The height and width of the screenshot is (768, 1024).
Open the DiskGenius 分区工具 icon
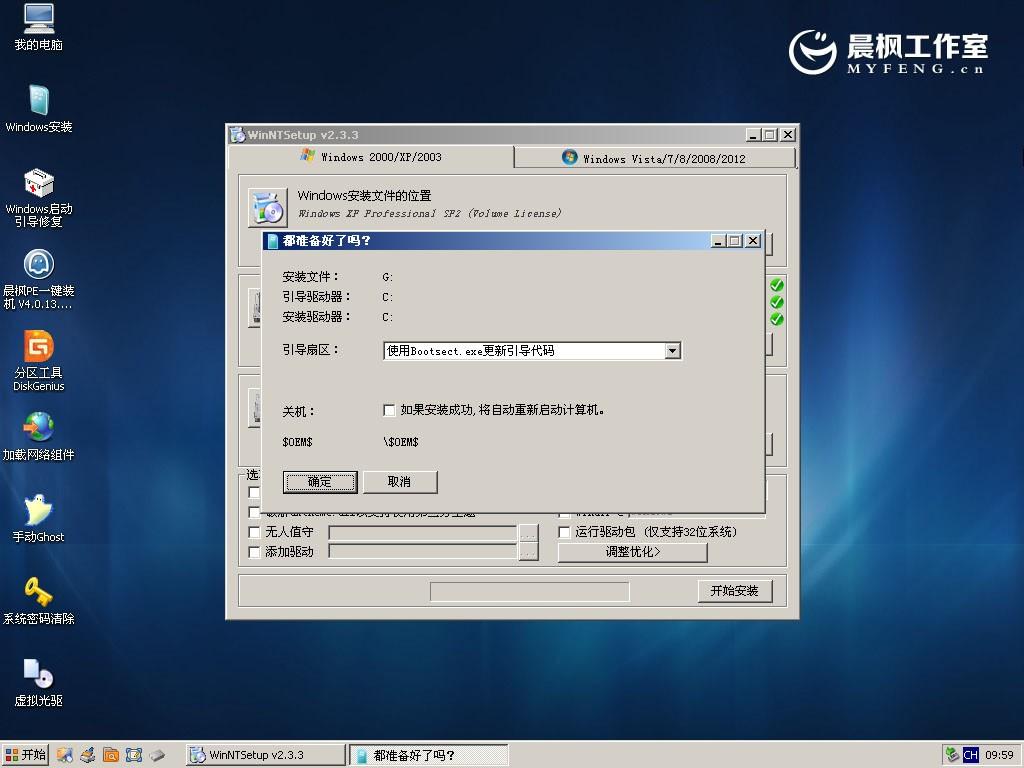(38, 347)
